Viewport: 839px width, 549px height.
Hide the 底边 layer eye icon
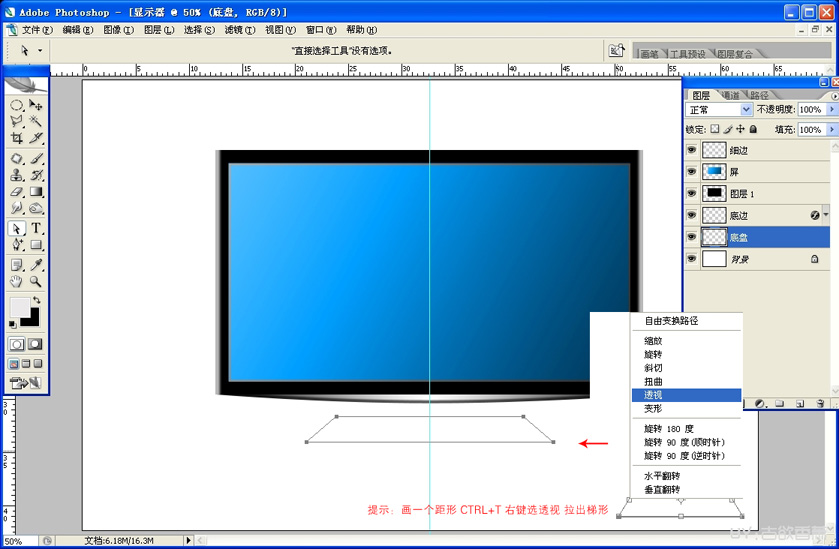[x=691, y=215]
